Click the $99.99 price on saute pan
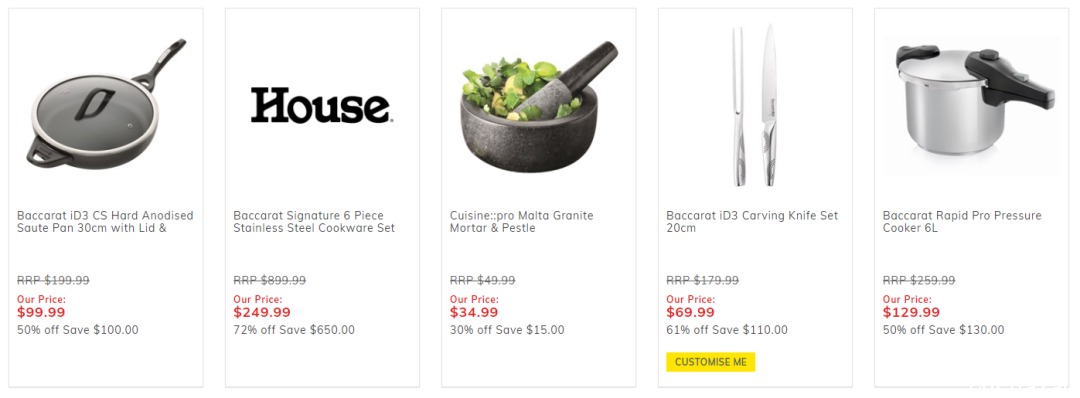The width and height of the screenshot is (1080, 398). [x=41, y=313]
